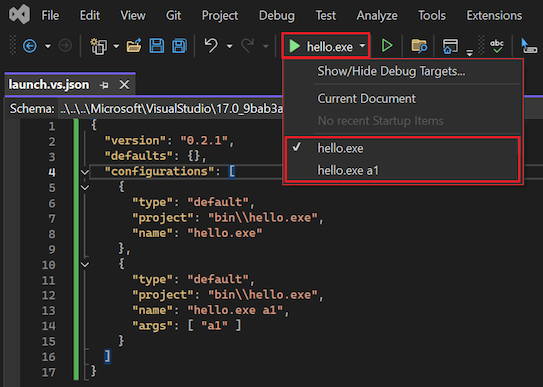Open the View menu

pyautogui.click(x=133, y=15)
